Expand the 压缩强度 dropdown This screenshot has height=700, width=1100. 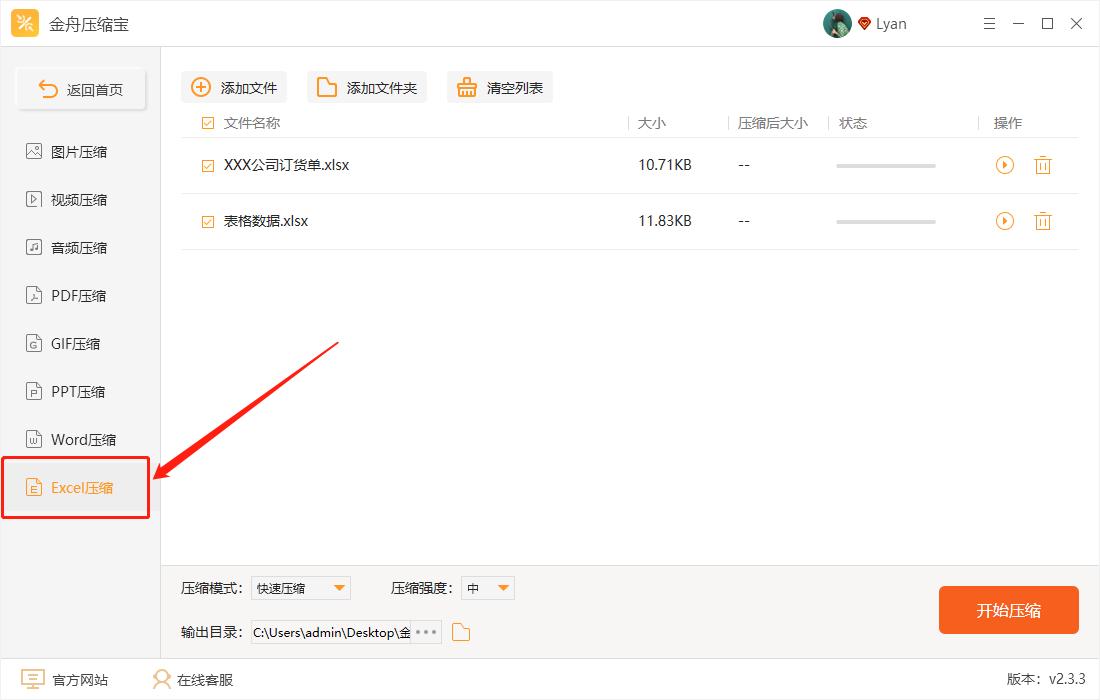tap(487, 587)
